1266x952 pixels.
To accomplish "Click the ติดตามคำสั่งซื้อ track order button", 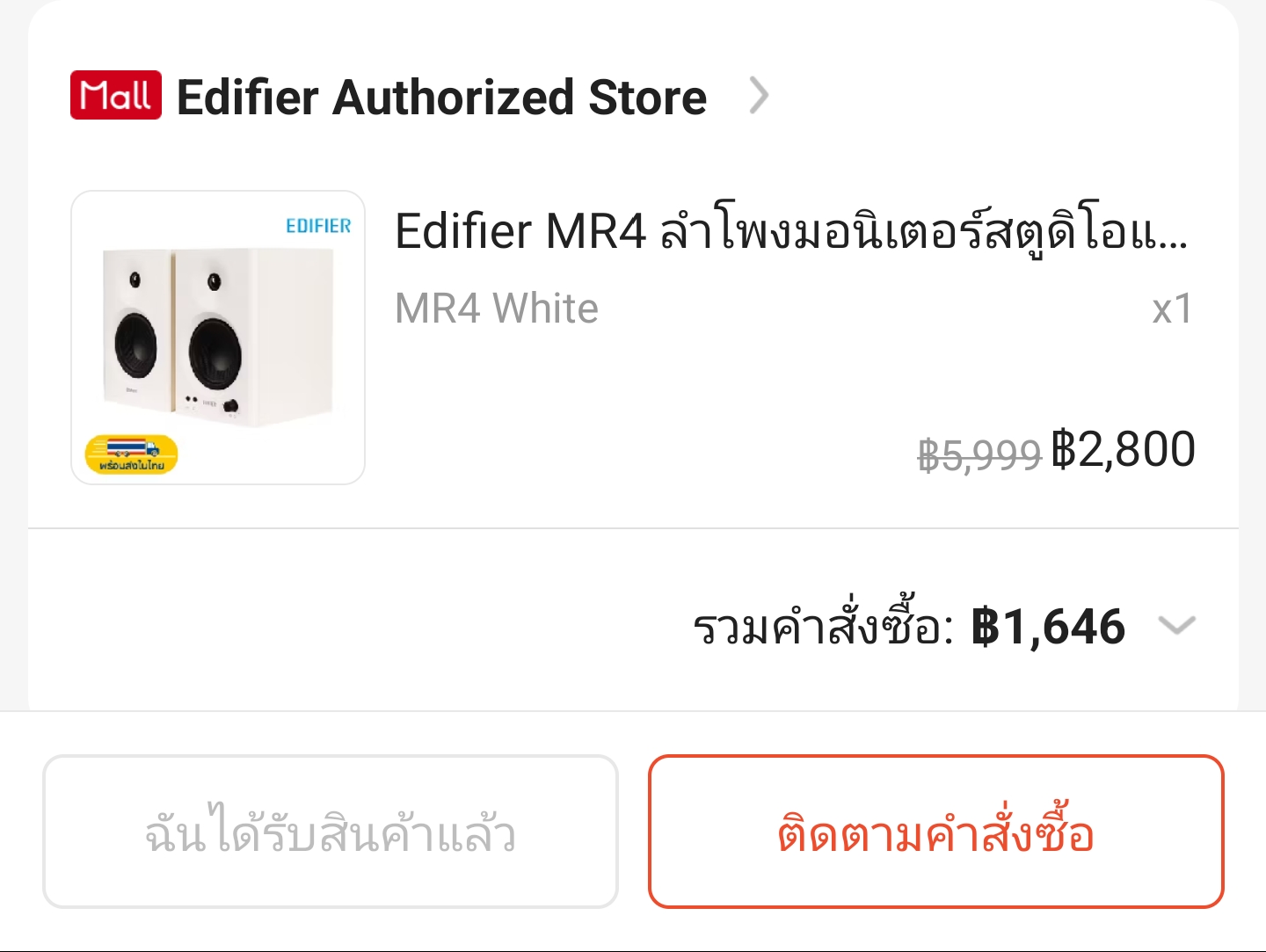I will tap(936, 832).
